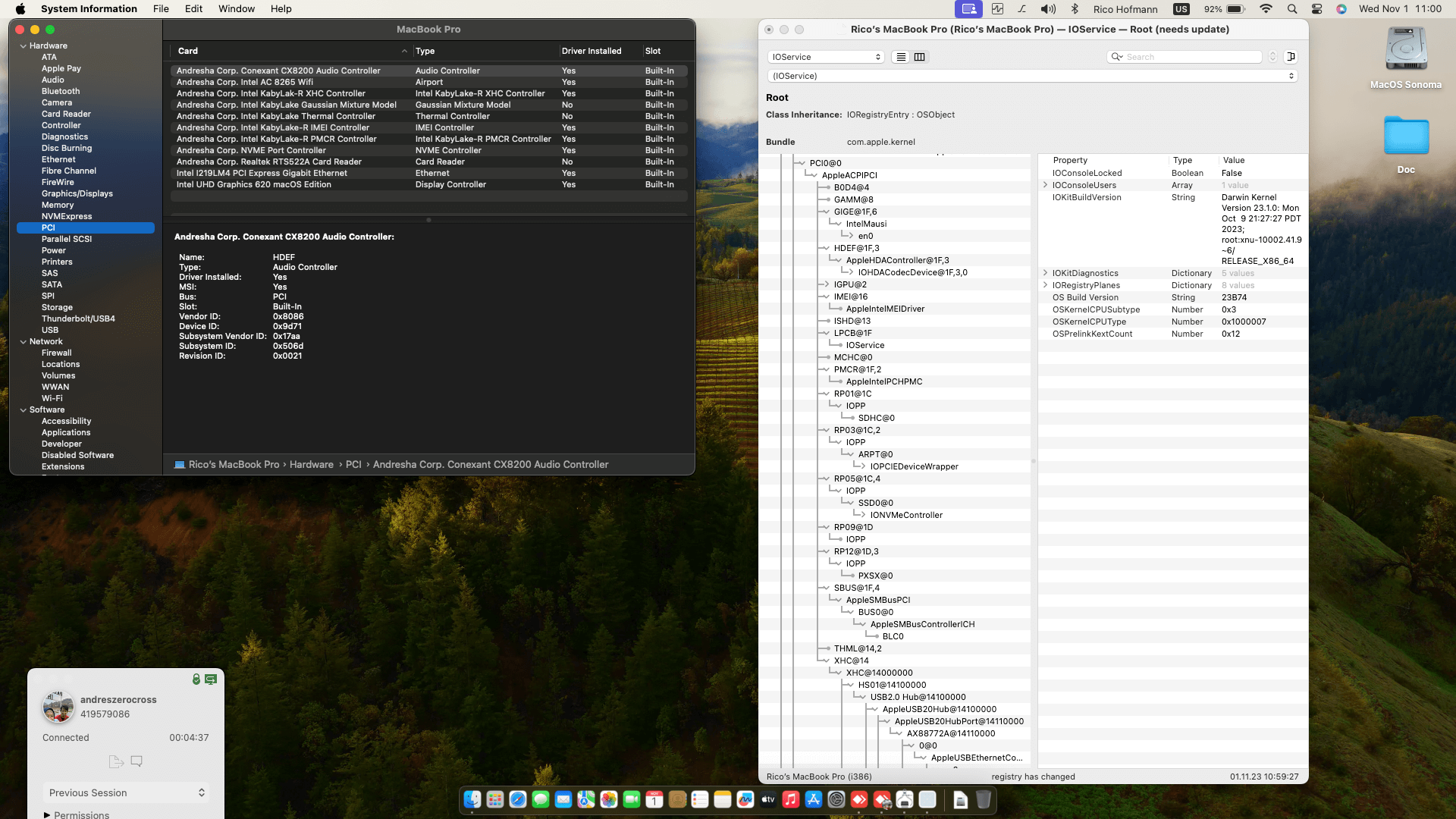The width and height of the screenshot is (1456, 819).
Task: Sort the PCI table by Driver Installed column
Action: tap(599, 51)
